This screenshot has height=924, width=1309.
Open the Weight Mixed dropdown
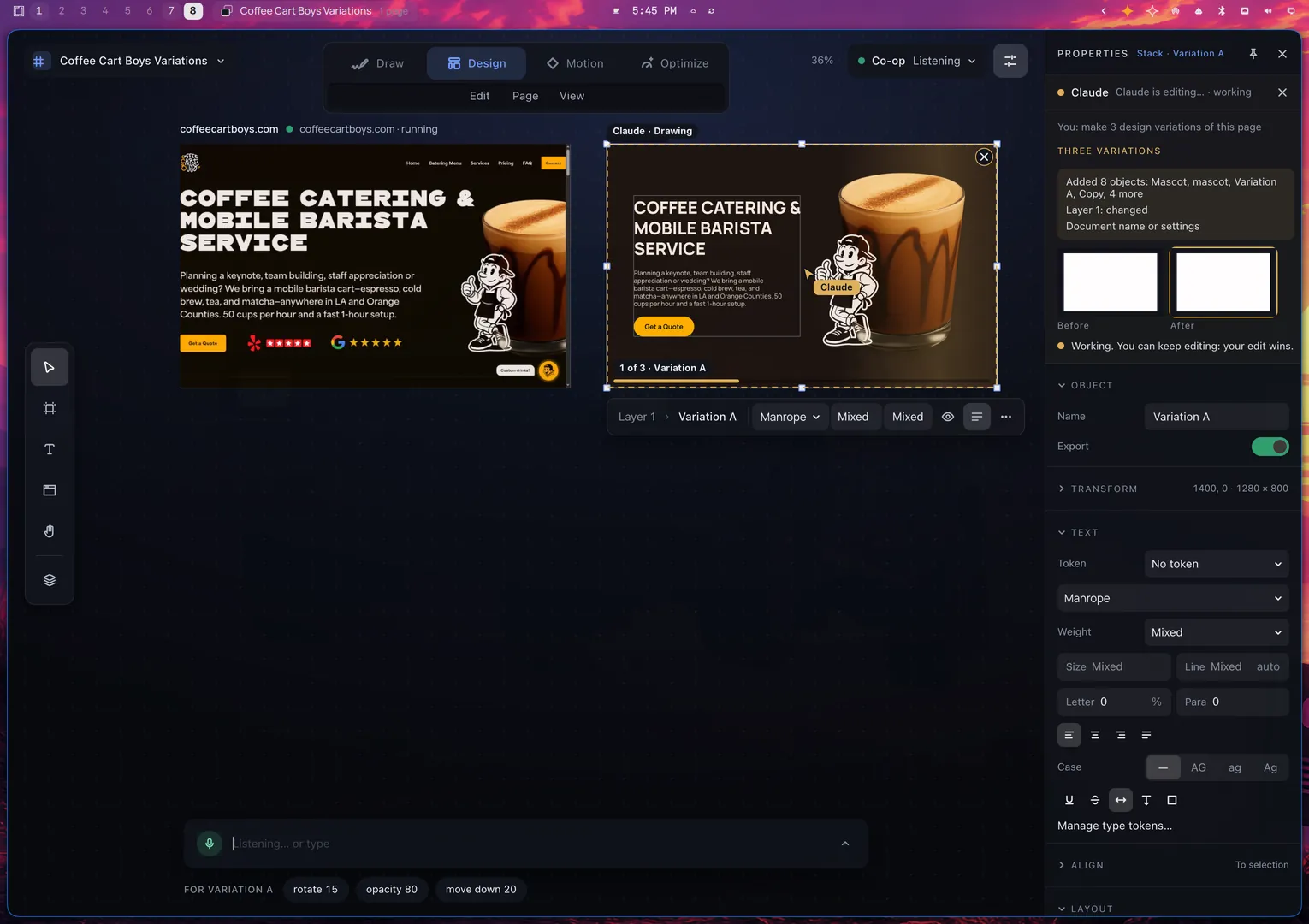click(x=1217, y=632)
